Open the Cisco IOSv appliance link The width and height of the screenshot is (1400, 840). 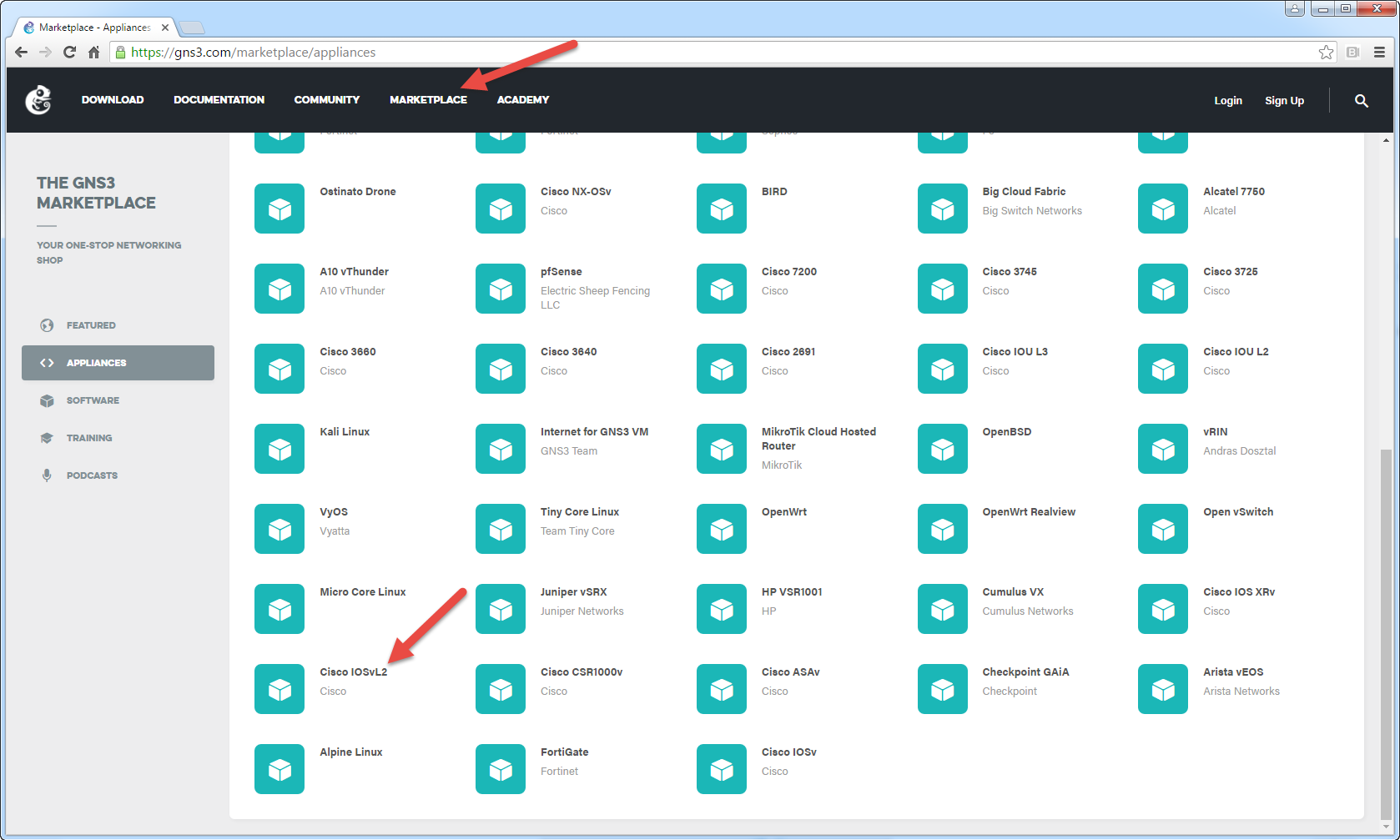coord(788,752)
